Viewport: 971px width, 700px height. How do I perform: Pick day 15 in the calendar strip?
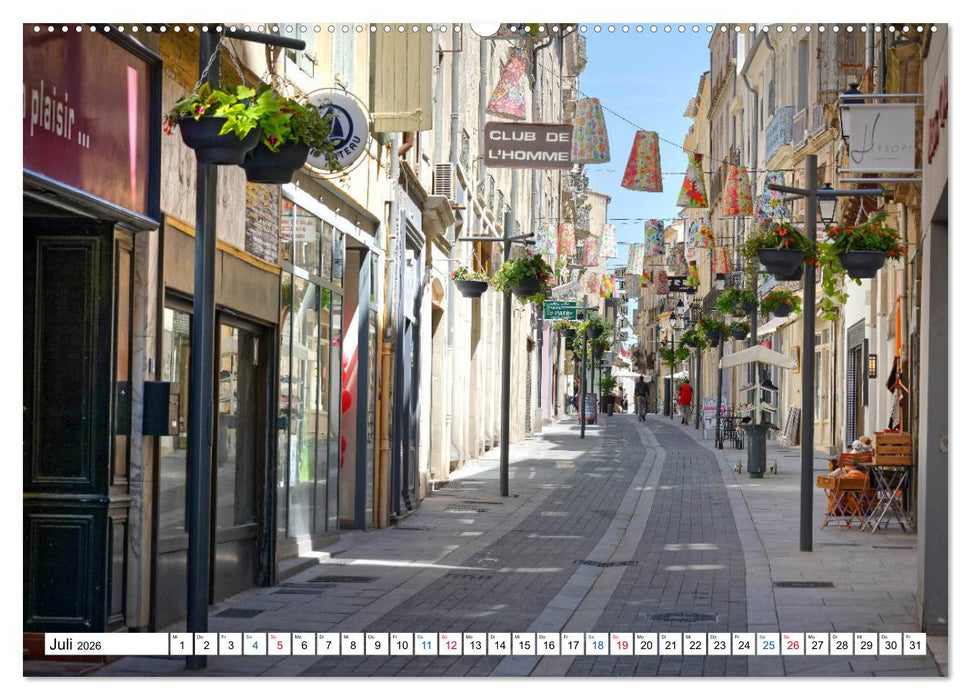[x=523, y=644]
